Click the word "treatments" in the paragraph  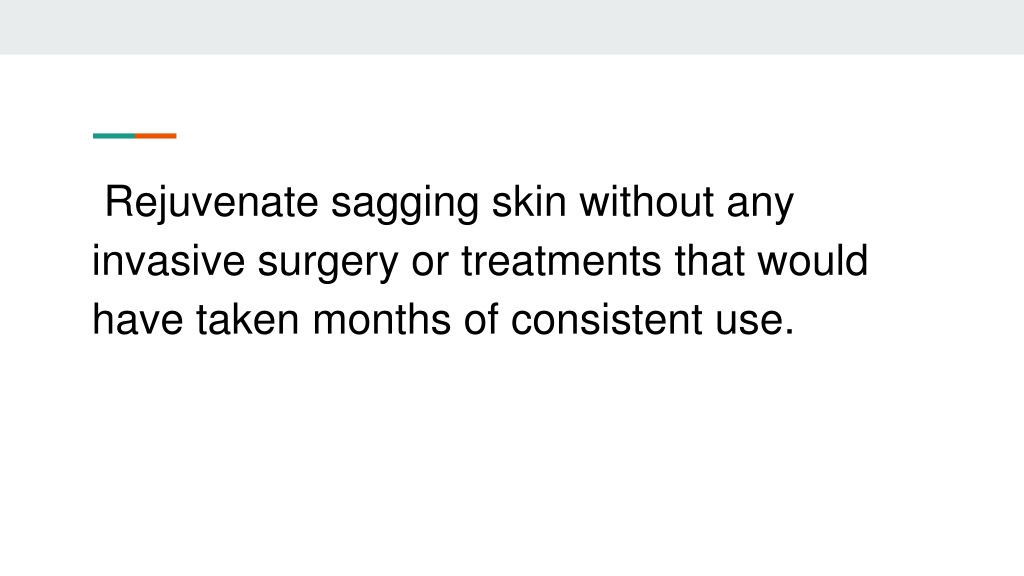click(562, 261)
